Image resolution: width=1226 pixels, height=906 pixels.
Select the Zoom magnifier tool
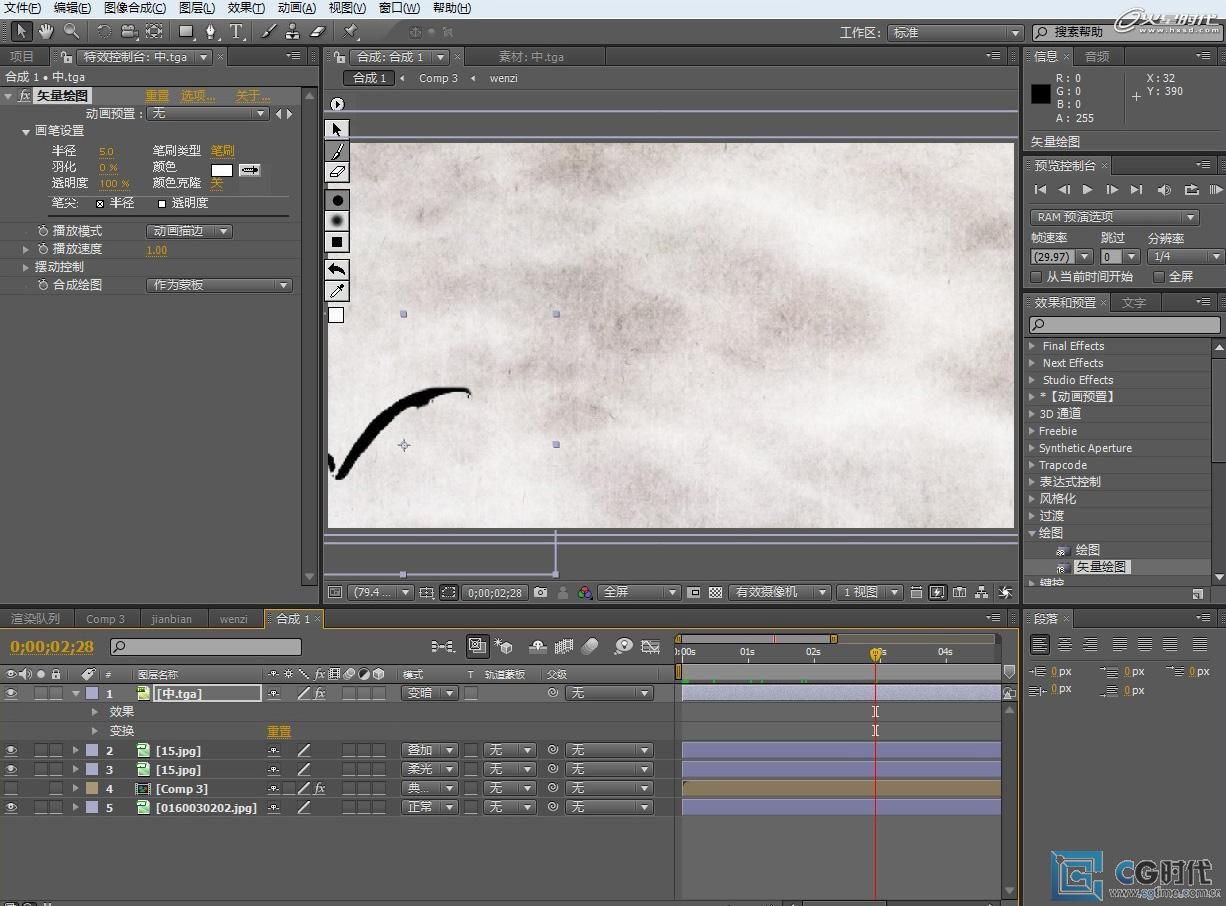(x=71, y=32)
